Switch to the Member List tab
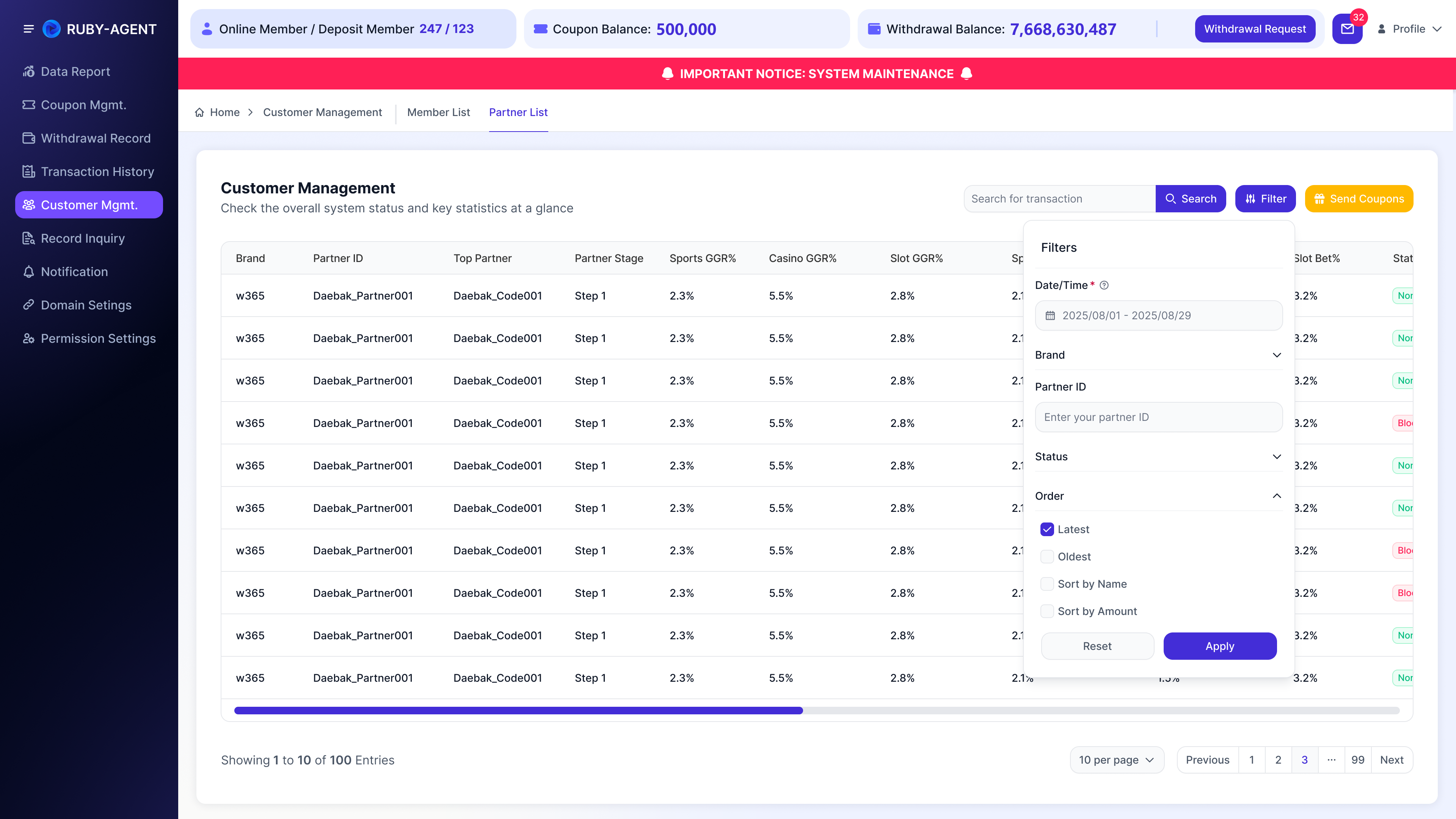The image size is (1456, 819). [438, 113]
